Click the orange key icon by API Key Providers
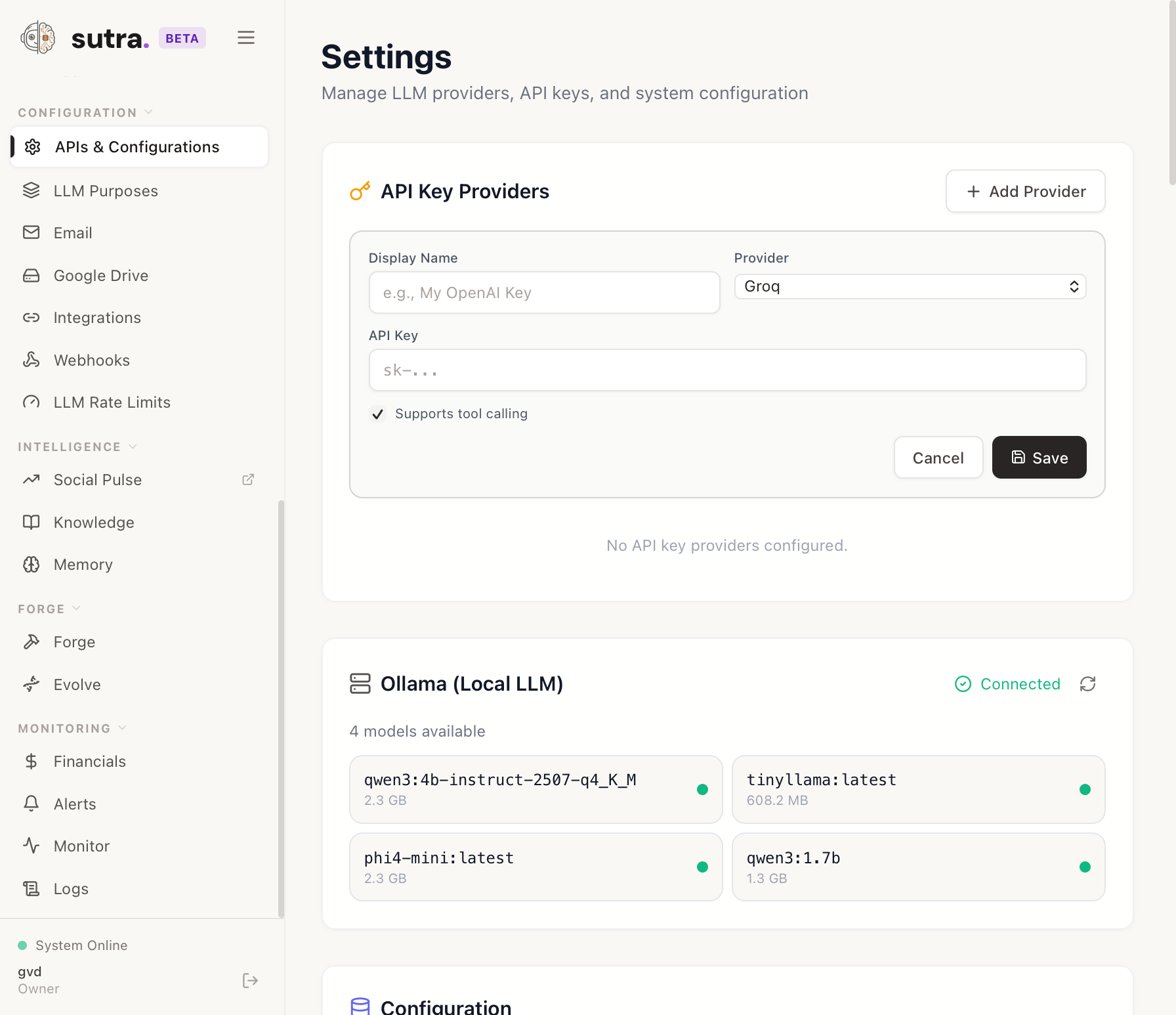 pyautogui.click(x=360, y=191)
